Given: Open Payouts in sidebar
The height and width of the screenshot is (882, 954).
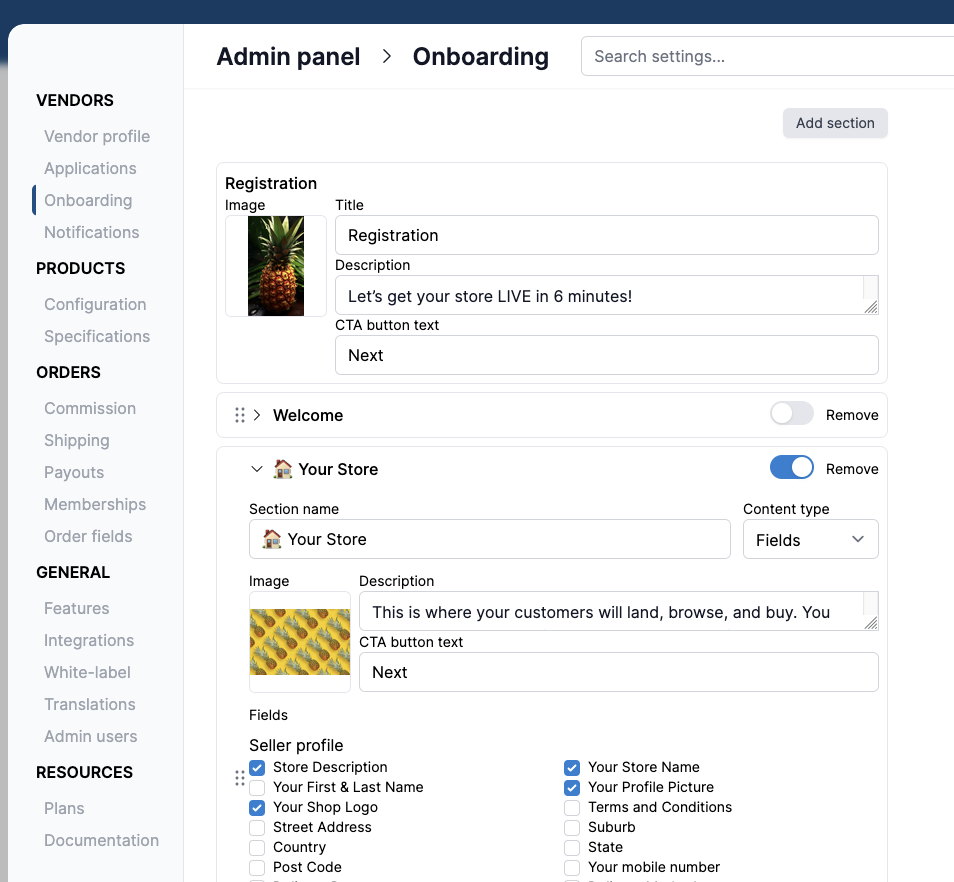Looking at the screenshot, I should 74,473.
